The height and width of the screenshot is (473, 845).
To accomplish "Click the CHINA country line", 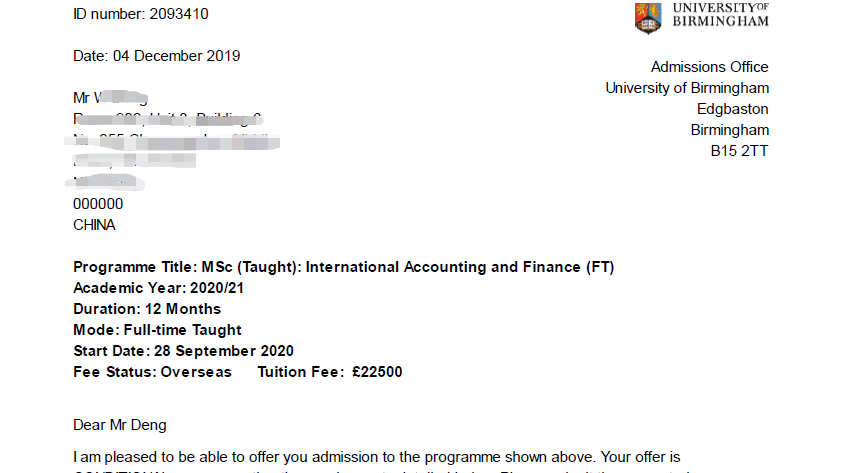I will click(x=94, y=225).
